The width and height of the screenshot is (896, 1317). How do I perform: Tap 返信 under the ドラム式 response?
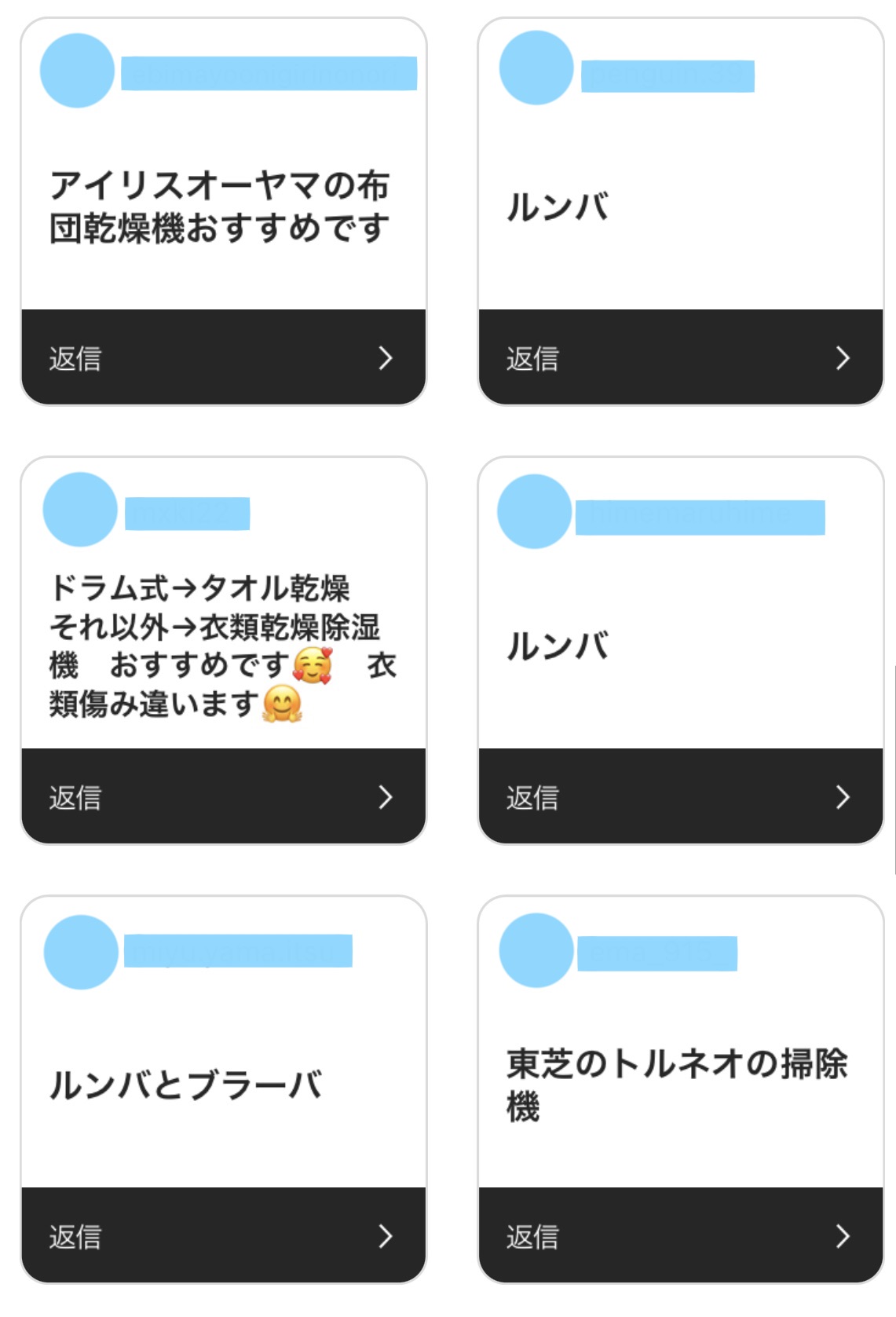coord(75,798)
